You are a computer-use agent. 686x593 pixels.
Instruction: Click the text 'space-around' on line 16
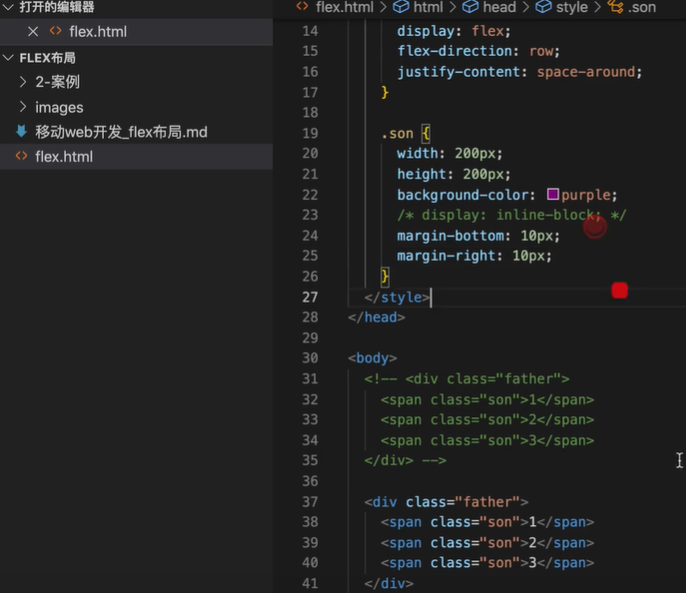[586, 72]
